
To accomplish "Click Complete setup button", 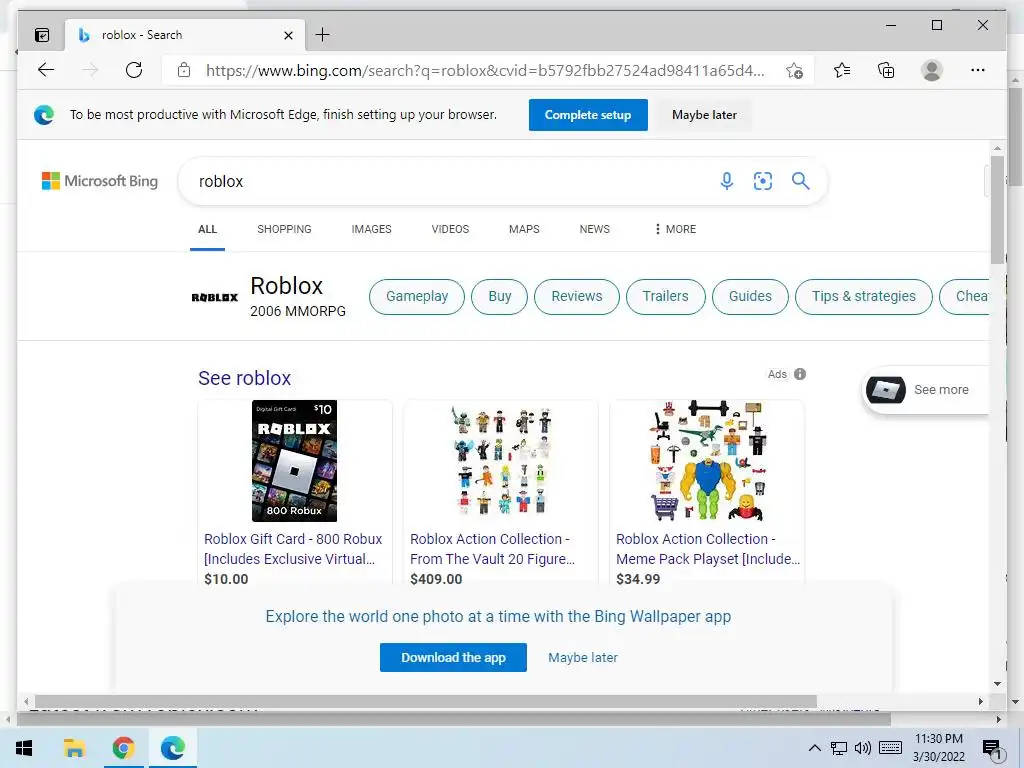I will [x=588, y=115].
